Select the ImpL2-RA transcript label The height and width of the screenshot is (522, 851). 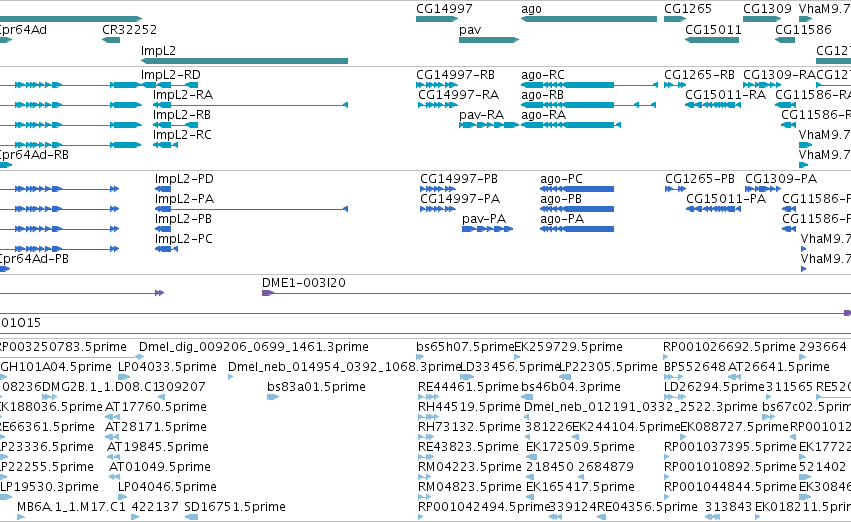coord(183,95)
